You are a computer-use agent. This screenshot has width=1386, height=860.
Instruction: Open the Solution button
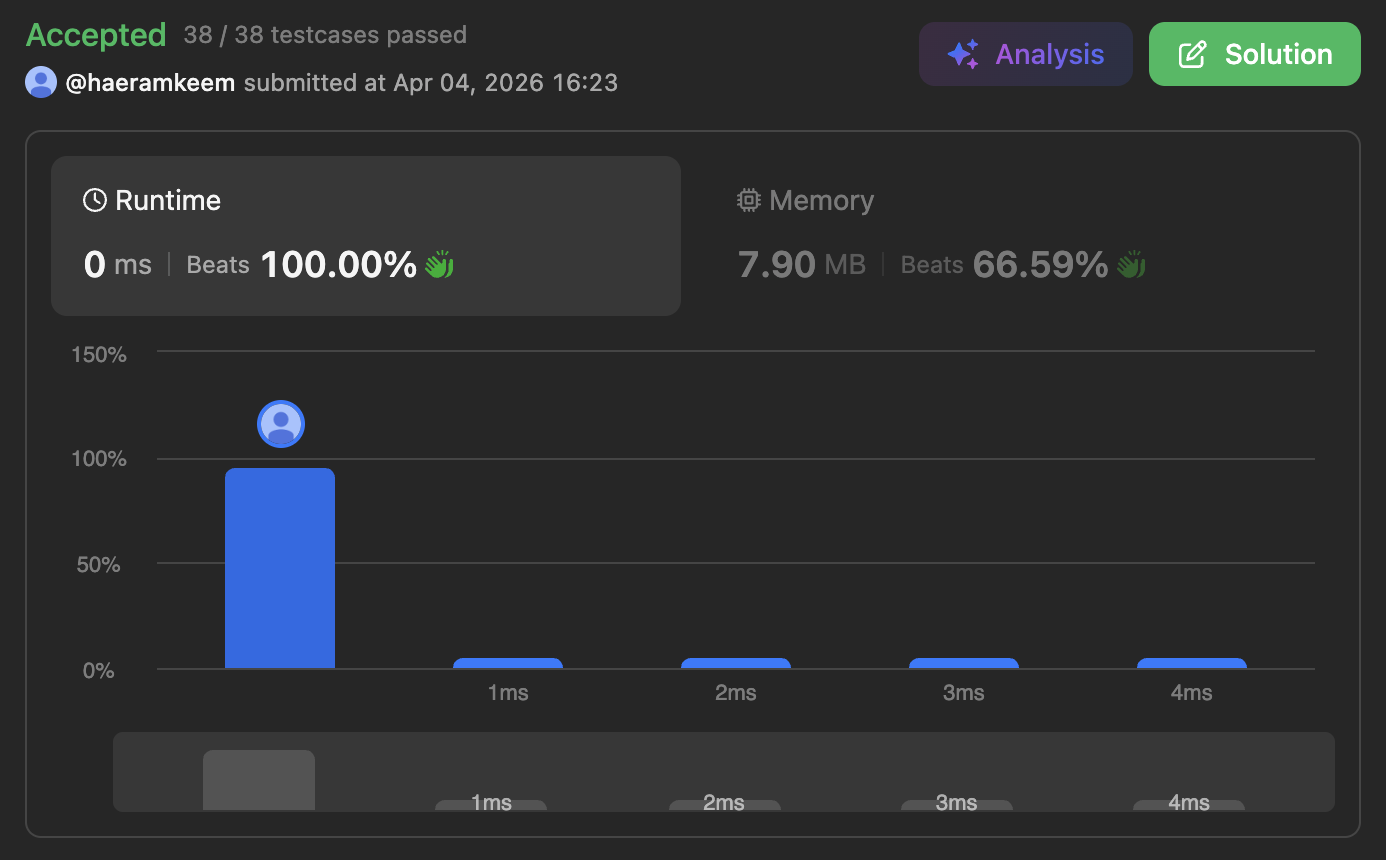[1254, 54]
